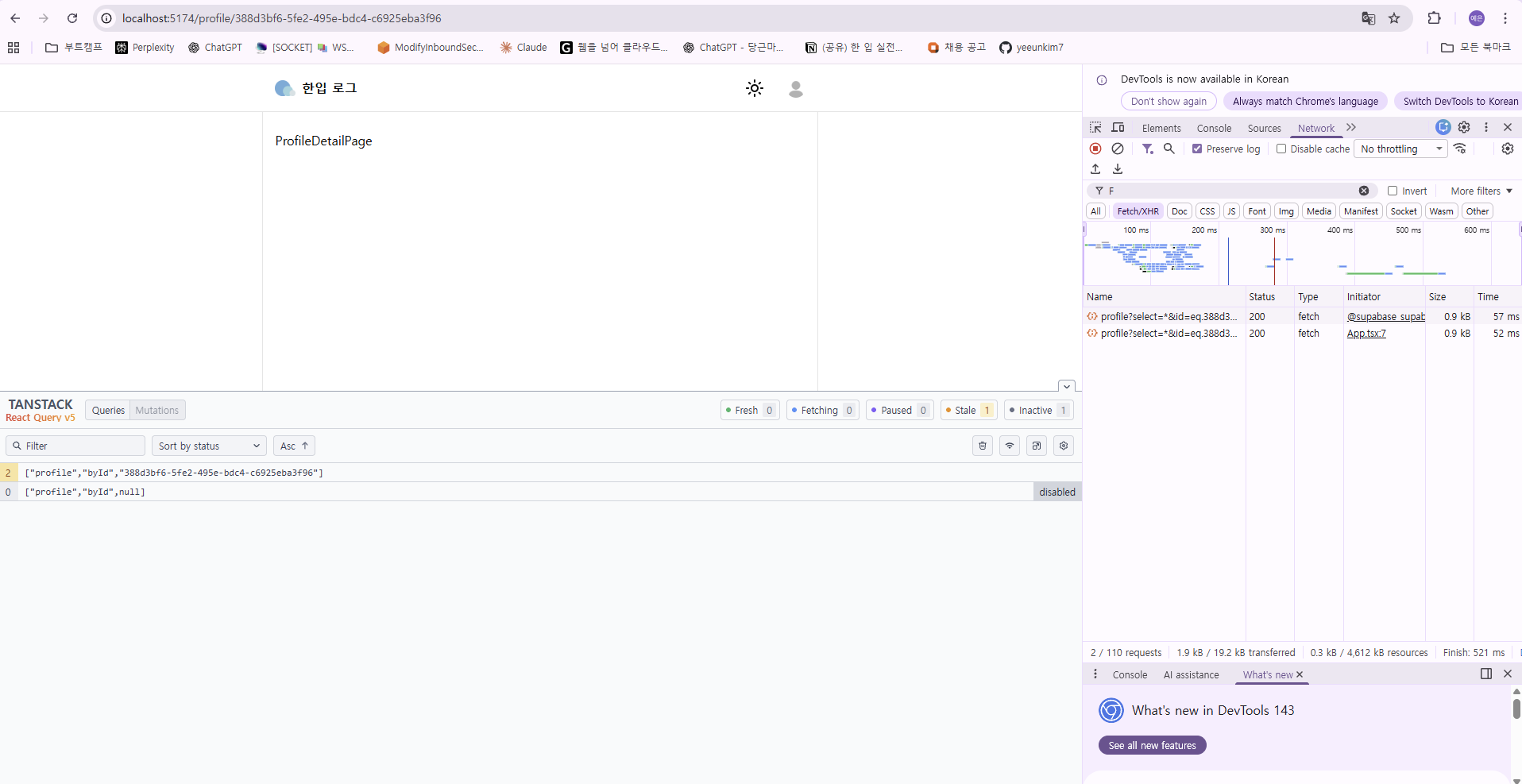1522x784 pixels.
Task: Open network search with magnifier icon
Action: tap(1169, 149)
